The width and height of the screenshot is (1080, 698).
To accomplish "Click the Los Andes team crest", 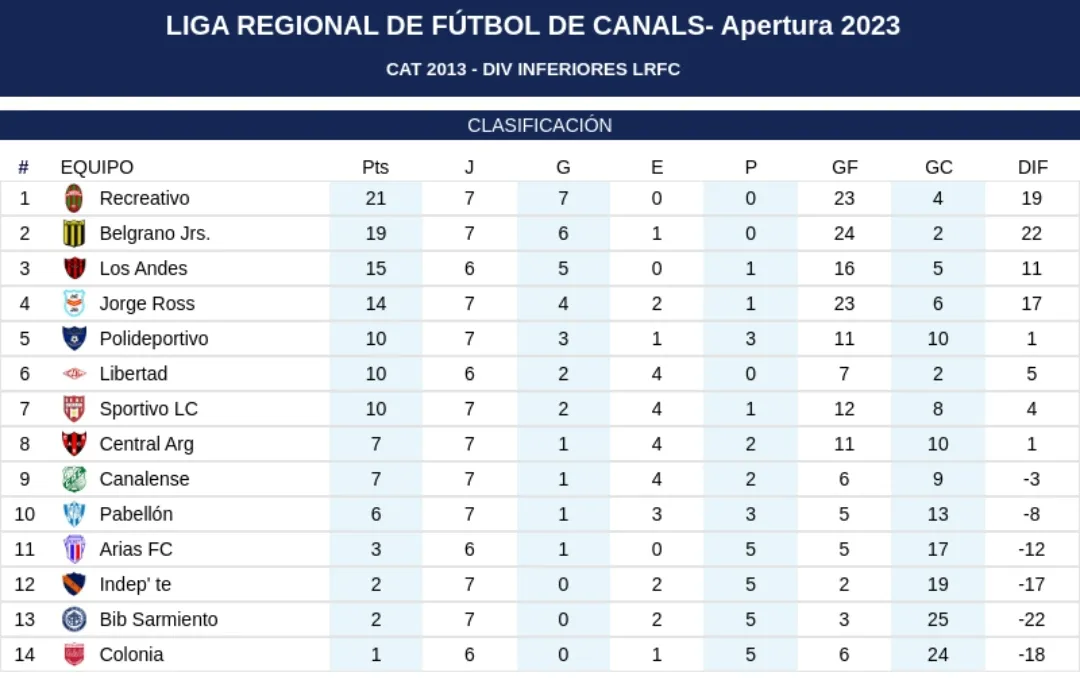I will click(74, 268).
